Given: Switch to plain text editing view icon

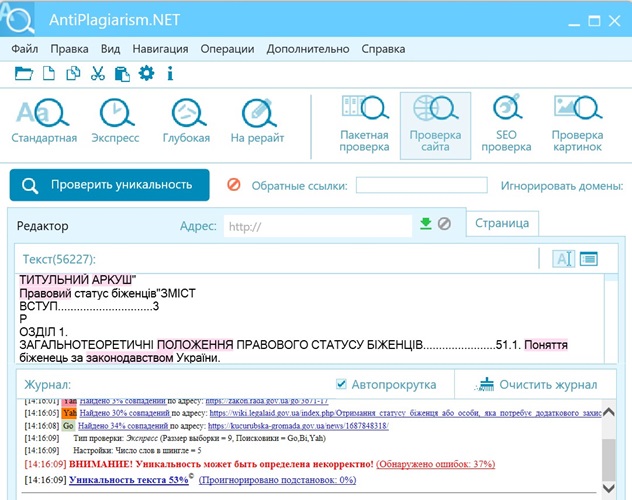Looking at the screenshot, I should pos(563,258).
